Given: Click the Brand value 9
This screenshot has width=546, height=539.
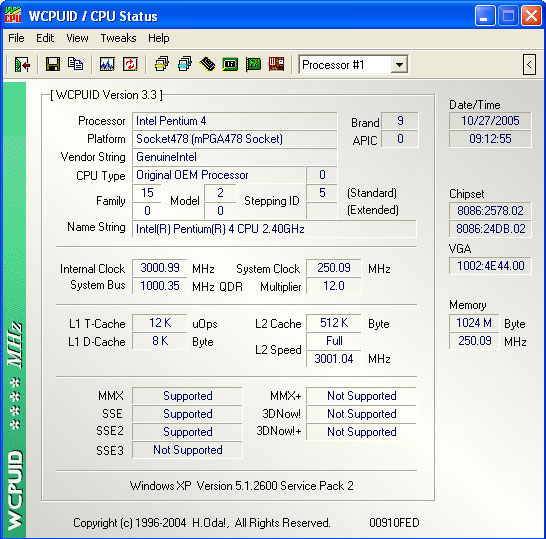Looking at the screenshot, I should click(400, 121).
